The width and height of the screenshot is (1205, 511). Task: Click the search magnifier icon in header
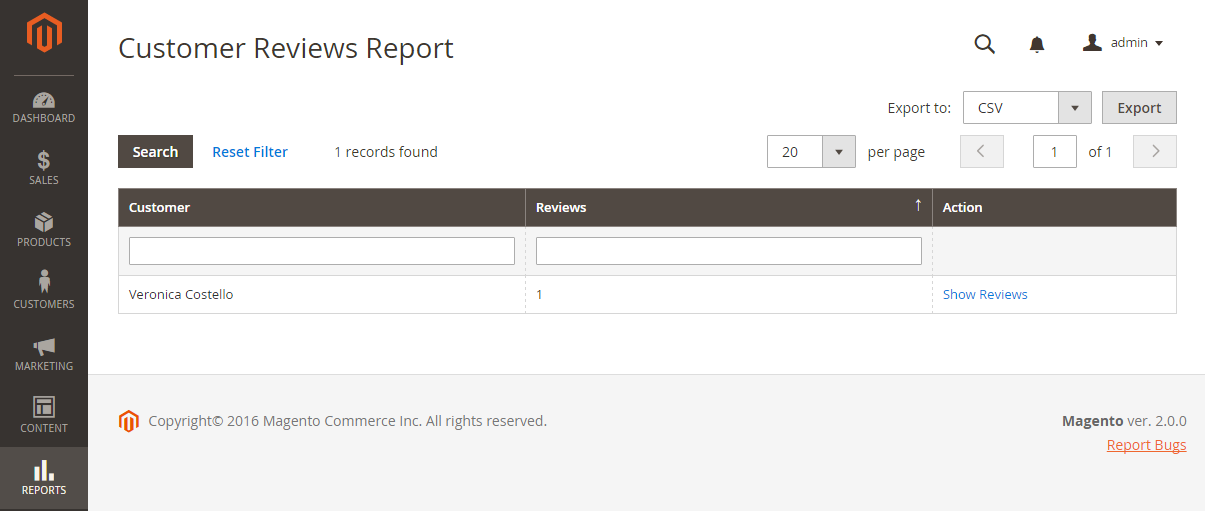point(985,43)
